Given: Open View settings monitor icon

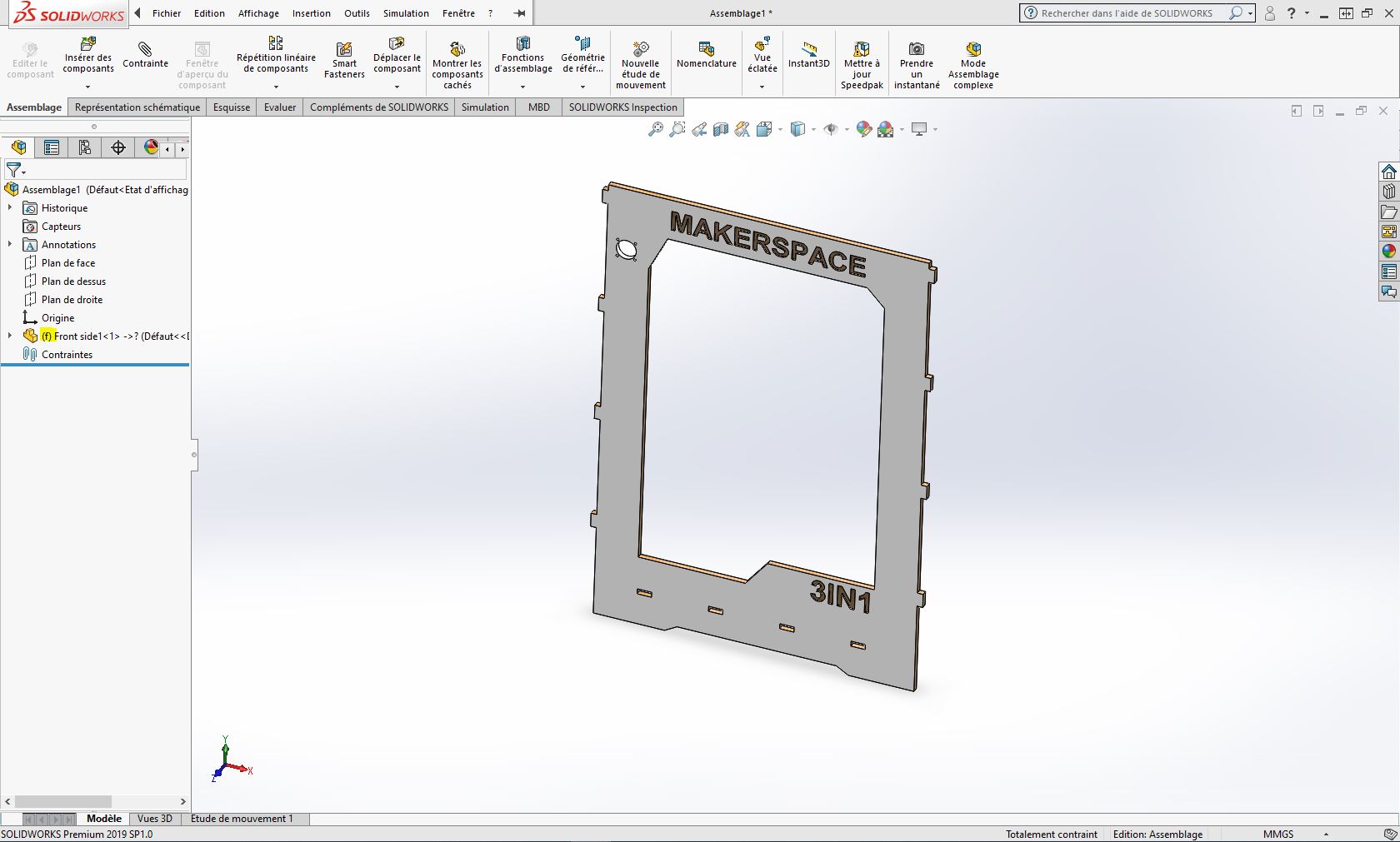Looking at the screenshot, I should [919, 129].
